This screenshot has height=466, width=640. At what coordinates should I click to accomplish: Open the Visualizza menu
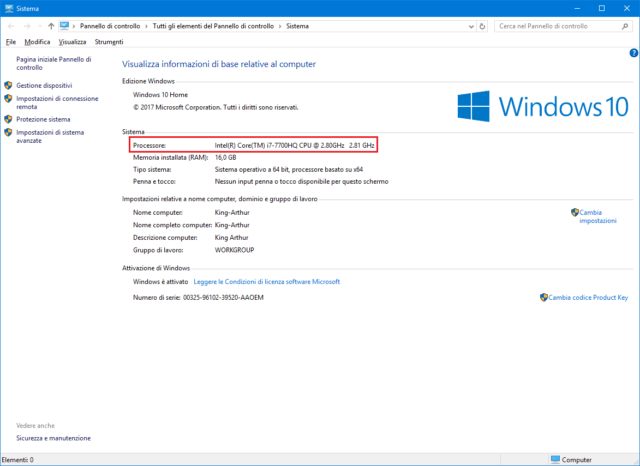(x=72, y=43)
